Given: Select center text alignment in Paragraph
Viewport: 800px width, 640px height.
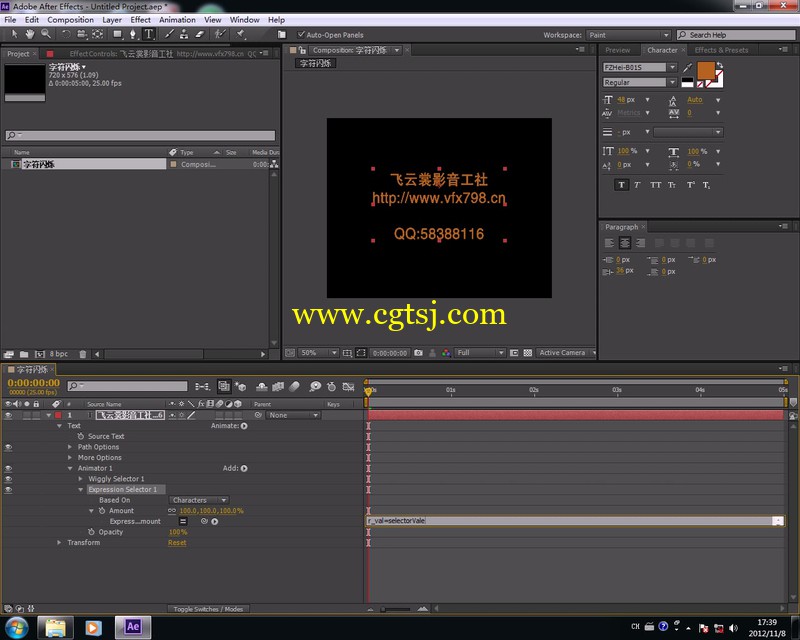Looking at the screenshot, I should coord(624,243).
